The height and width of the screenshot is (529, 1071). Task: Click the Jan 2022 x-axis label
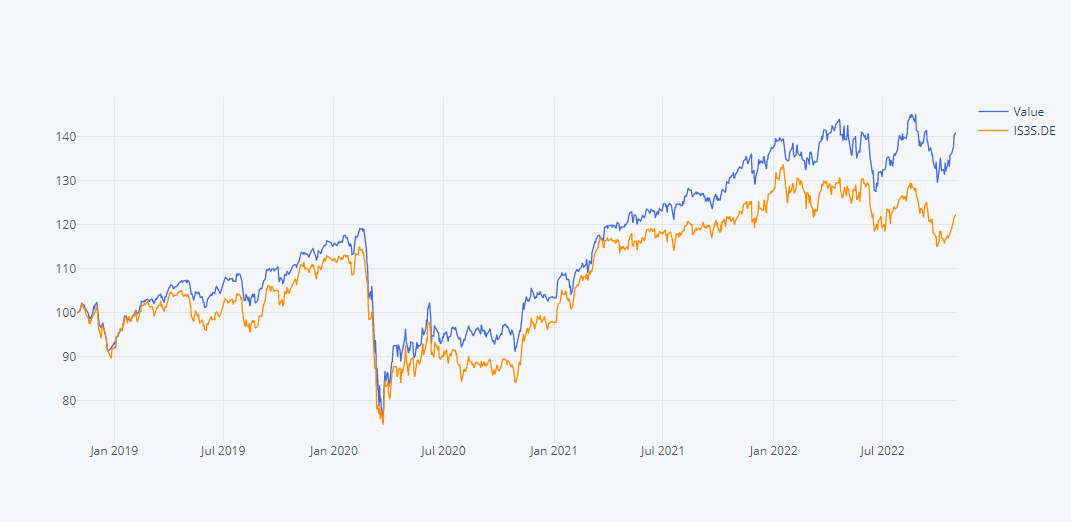coord(773,451)
